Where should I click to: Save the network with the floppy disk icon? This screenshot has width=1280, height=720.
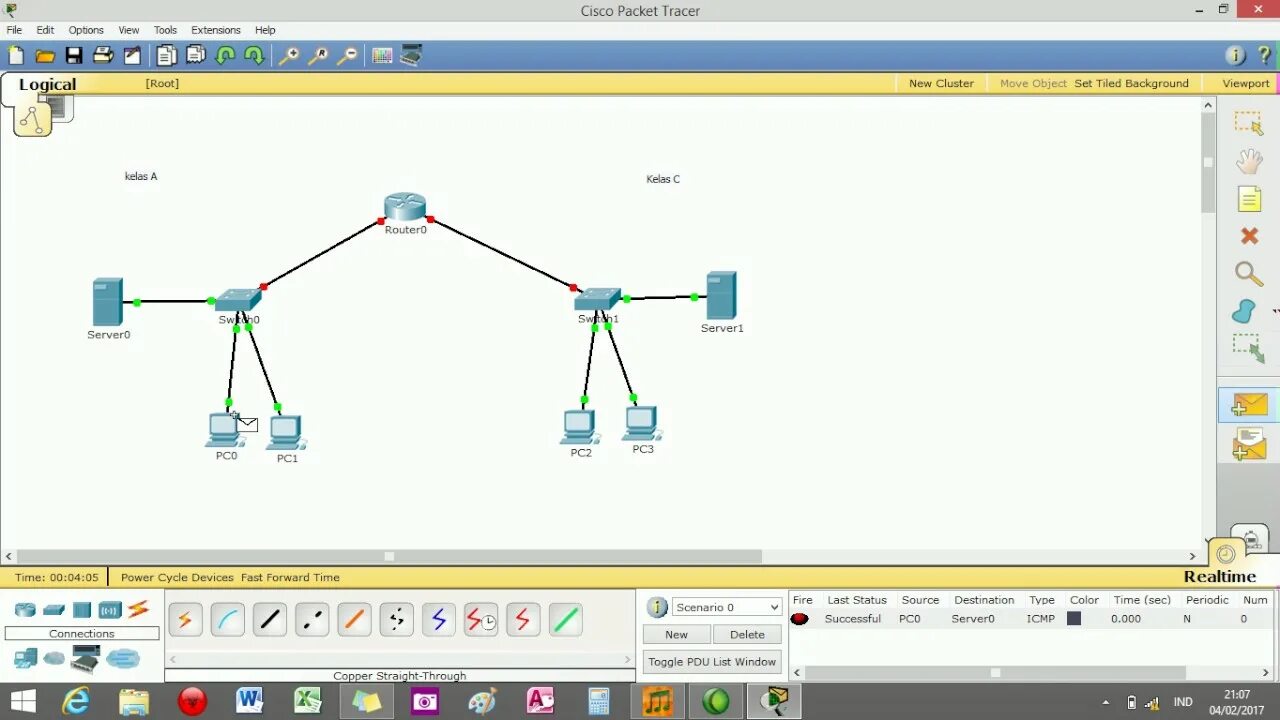click(74, 56)
